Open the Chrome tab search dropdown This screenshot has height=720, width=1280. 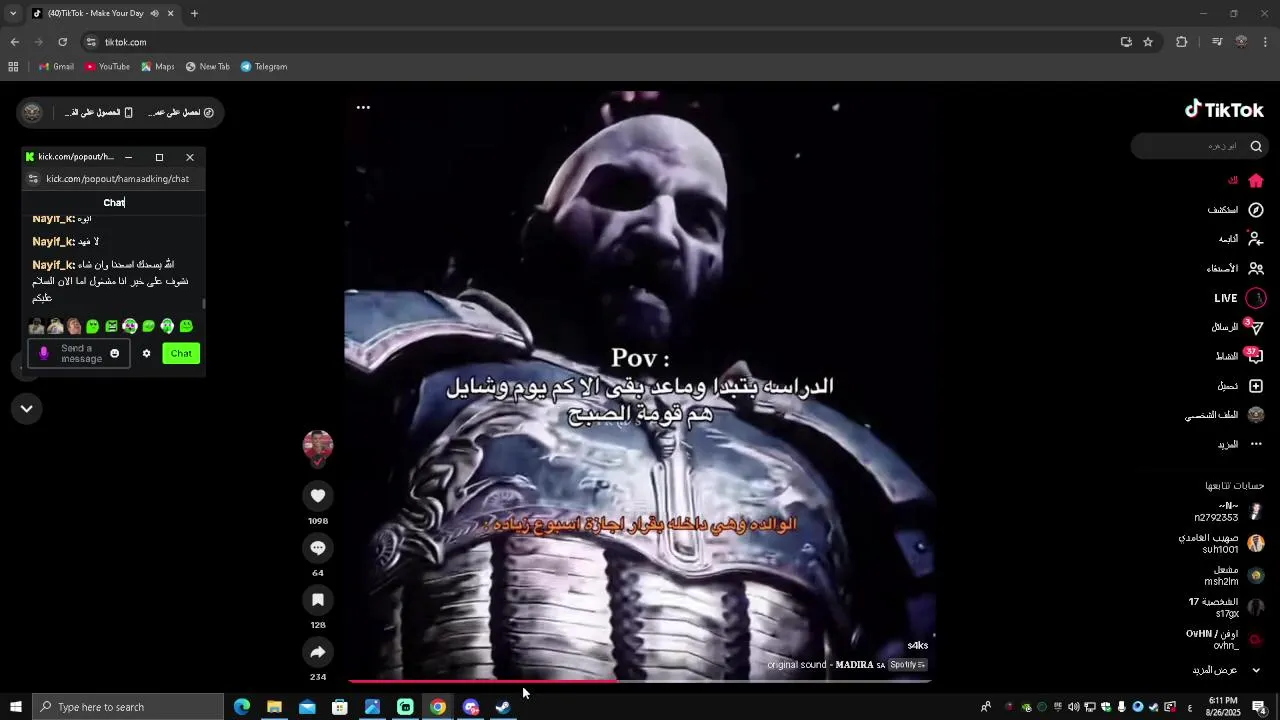coord(12,13)
